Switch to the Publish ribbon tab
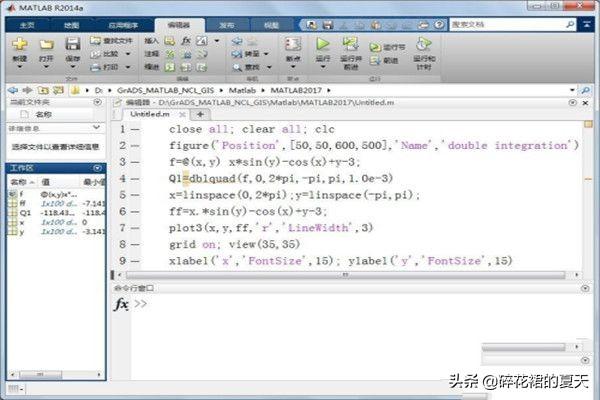The height and width of the screenshot is (400, 600). [227, 25]
